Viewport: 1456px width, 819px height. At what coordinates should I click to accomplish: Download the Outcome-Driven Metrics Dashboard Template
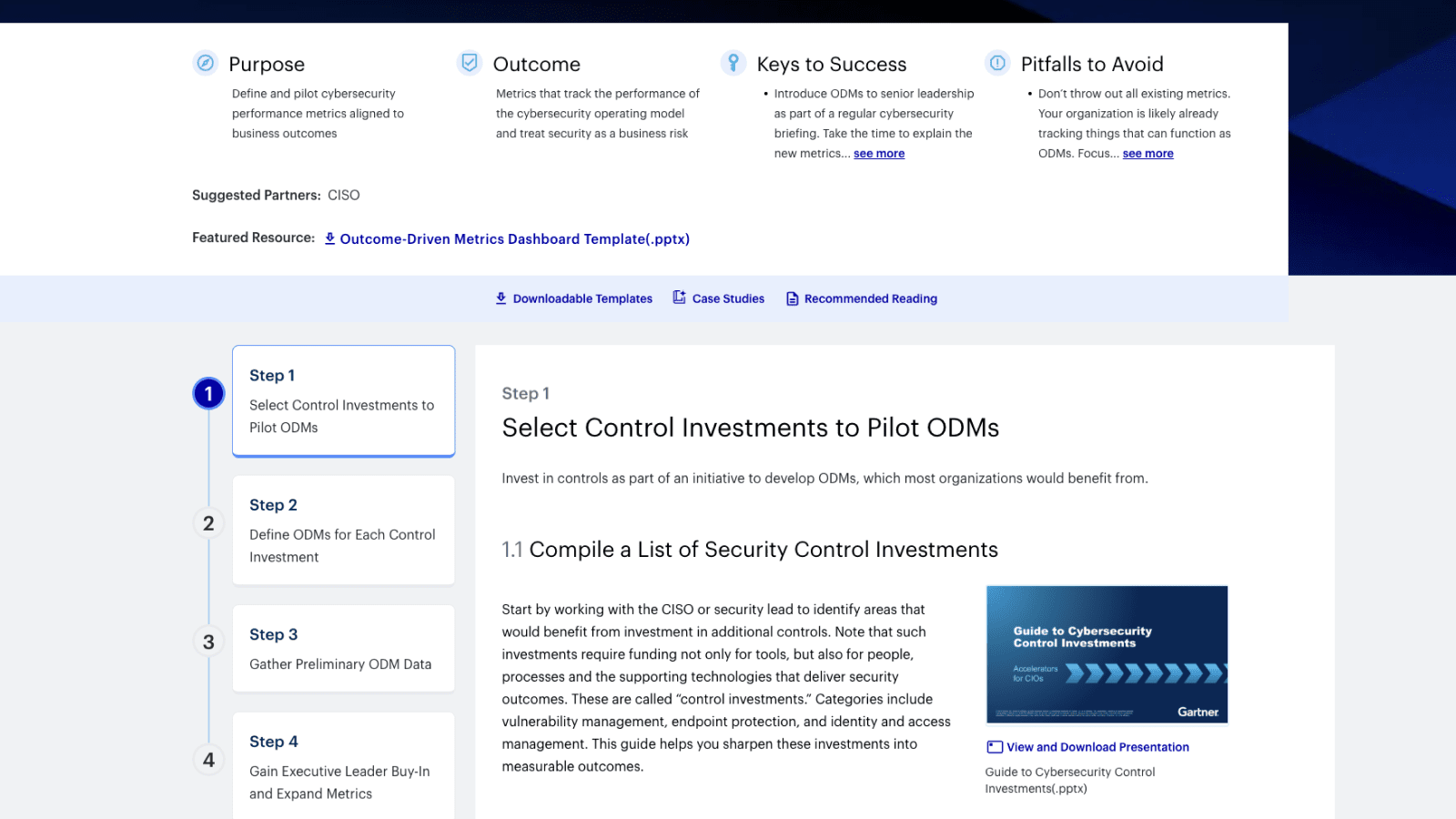click(515, 238)
